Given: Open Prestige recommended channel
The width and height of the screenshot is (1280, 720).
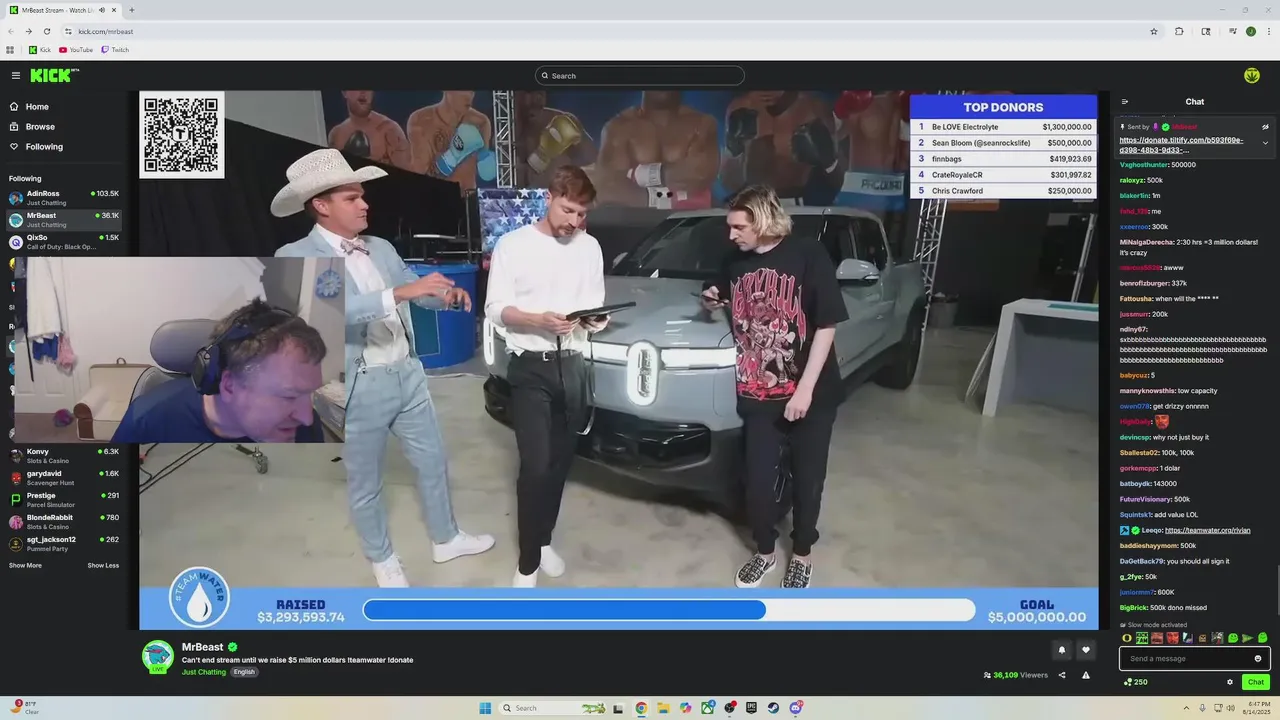Looking at the screenshot, I should pos(64,499).
